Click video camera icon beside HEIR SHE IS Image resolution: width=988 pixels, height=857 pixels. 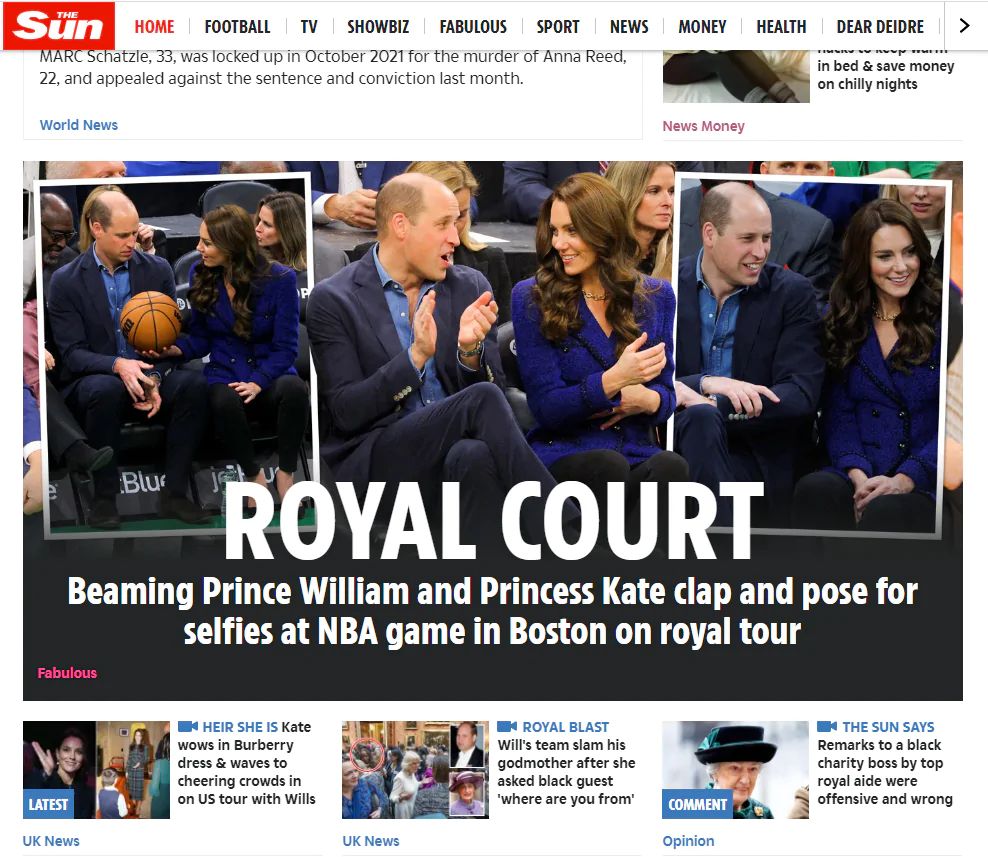pos(188,727)
